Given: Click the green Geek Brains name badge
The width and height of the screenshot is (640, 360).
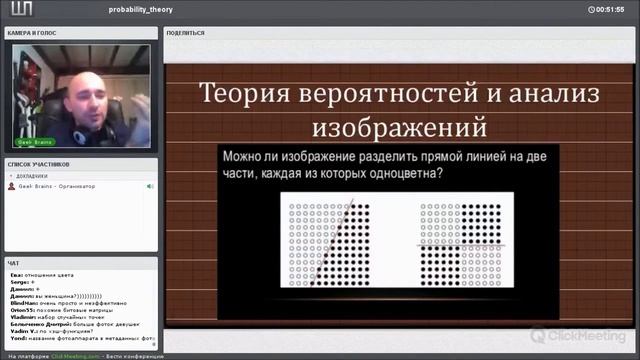Looking at the screenshot, I should tap(35, 142).
